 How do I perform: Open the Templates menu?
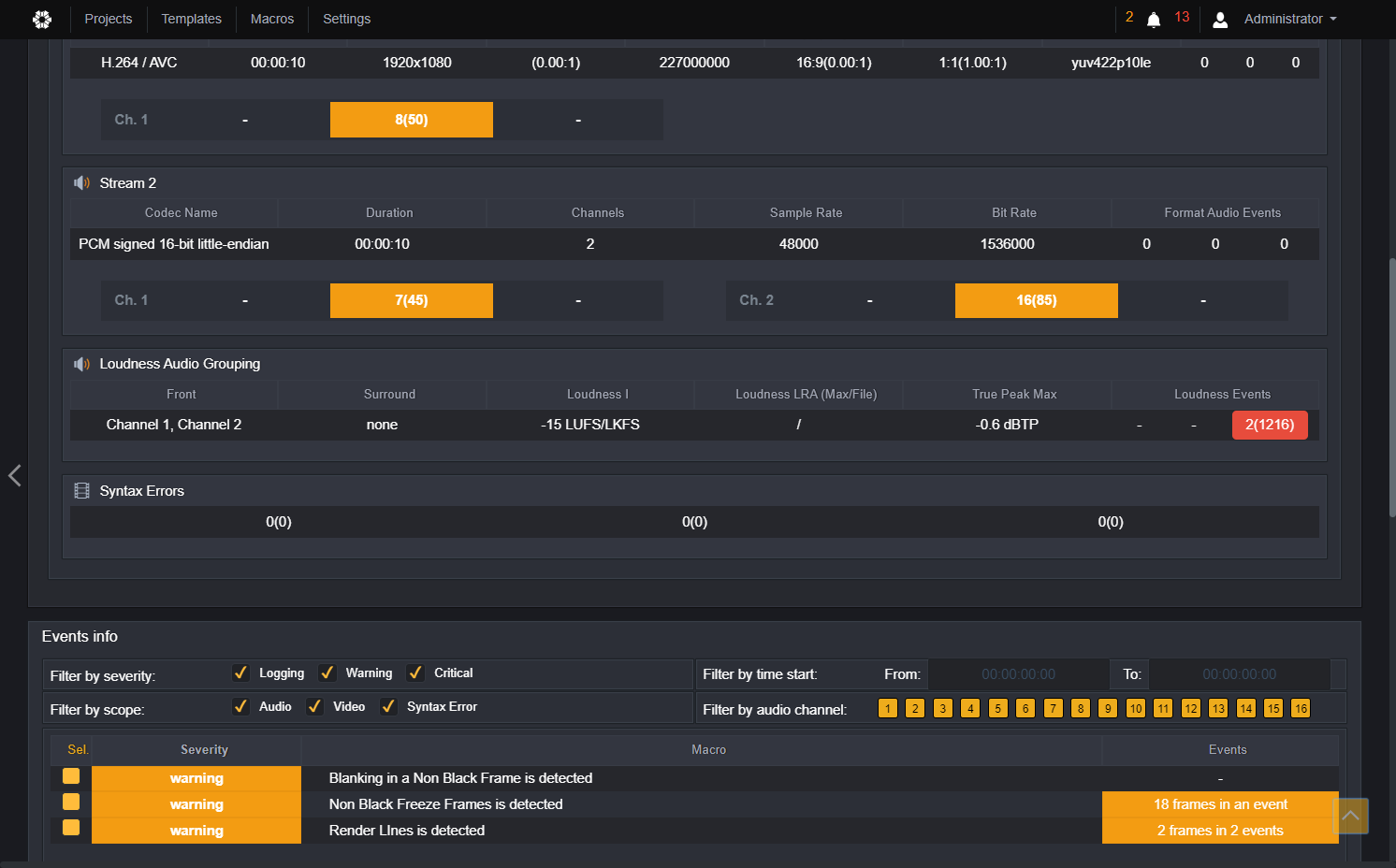(x=192, y=19)
